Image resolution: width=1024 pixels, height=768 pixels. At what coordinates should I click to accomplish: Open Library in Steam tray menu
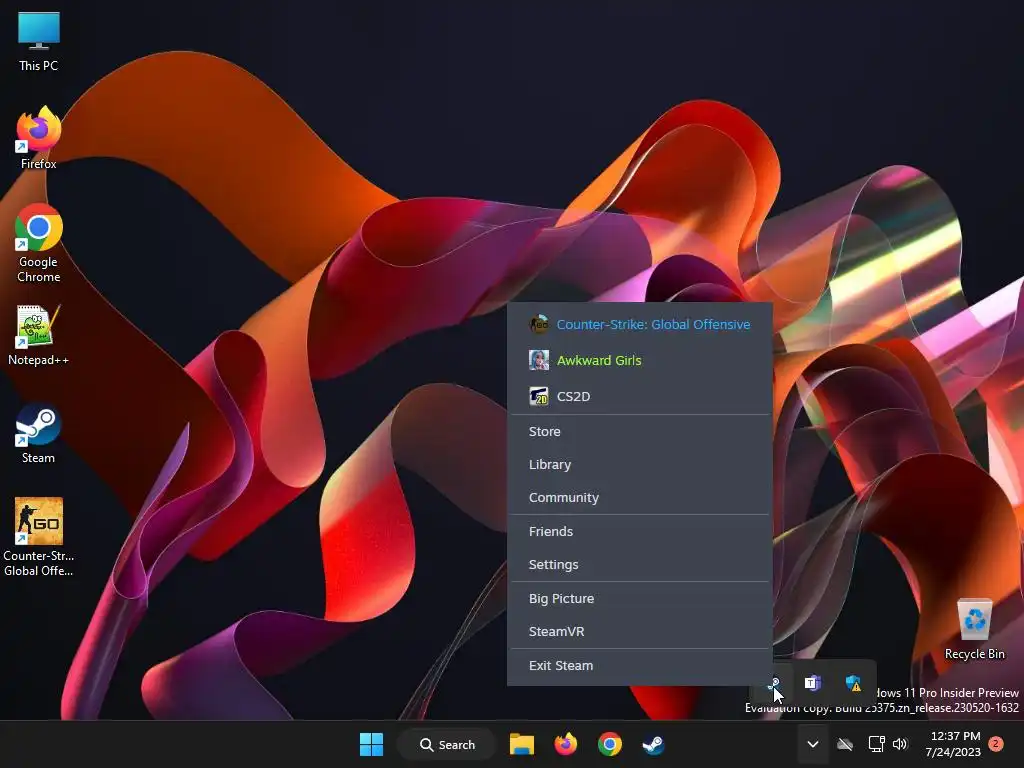tap(639, 464)
